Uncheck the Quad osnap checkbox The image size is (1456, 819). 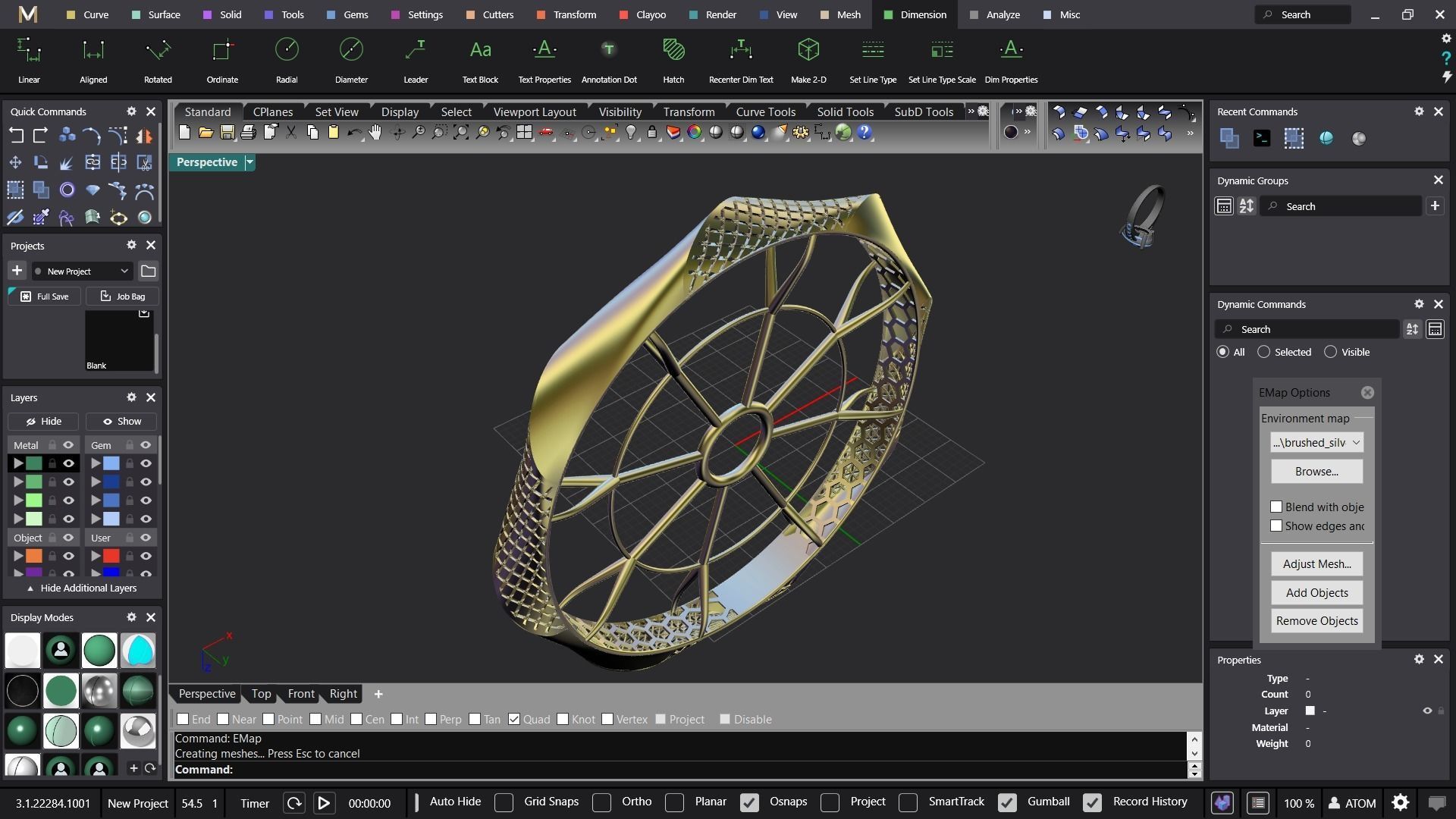point(514,719)
